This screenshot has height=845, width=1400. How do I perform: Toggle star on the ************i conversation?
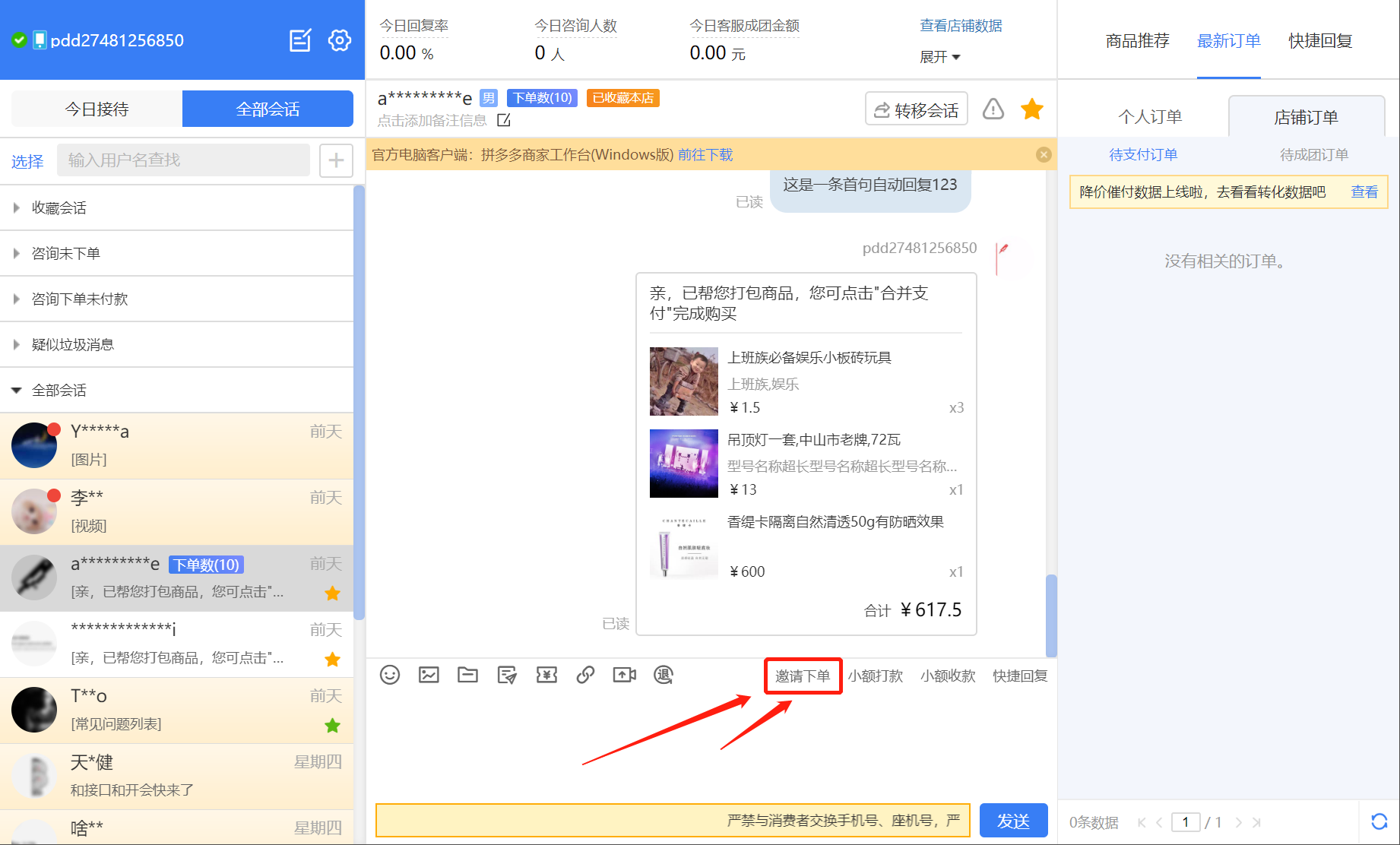click(x=332, y=660)
